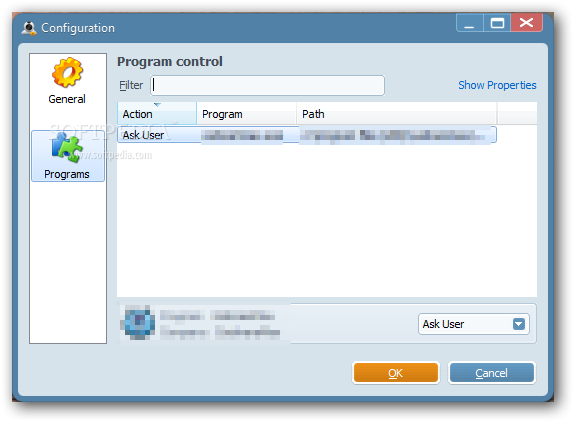The width and height of the screenshot is (574, 422).
Task: Select the Ask User row in program list
Action: pos(307,135)
